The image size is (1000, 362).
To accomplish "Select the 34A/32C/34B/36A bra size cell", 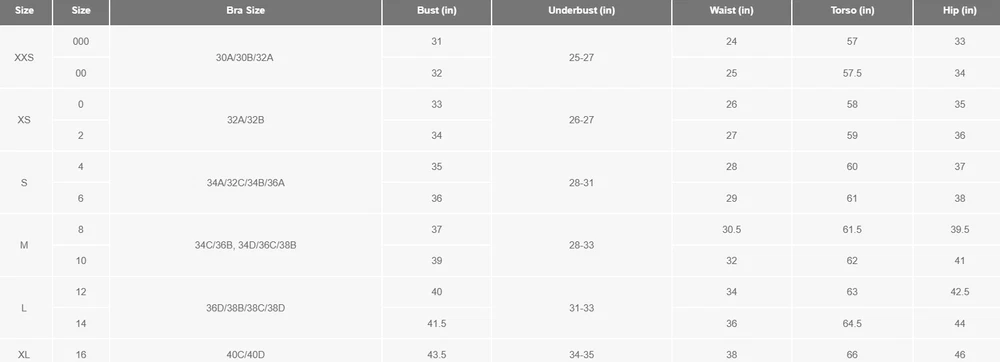I will 246,182.
